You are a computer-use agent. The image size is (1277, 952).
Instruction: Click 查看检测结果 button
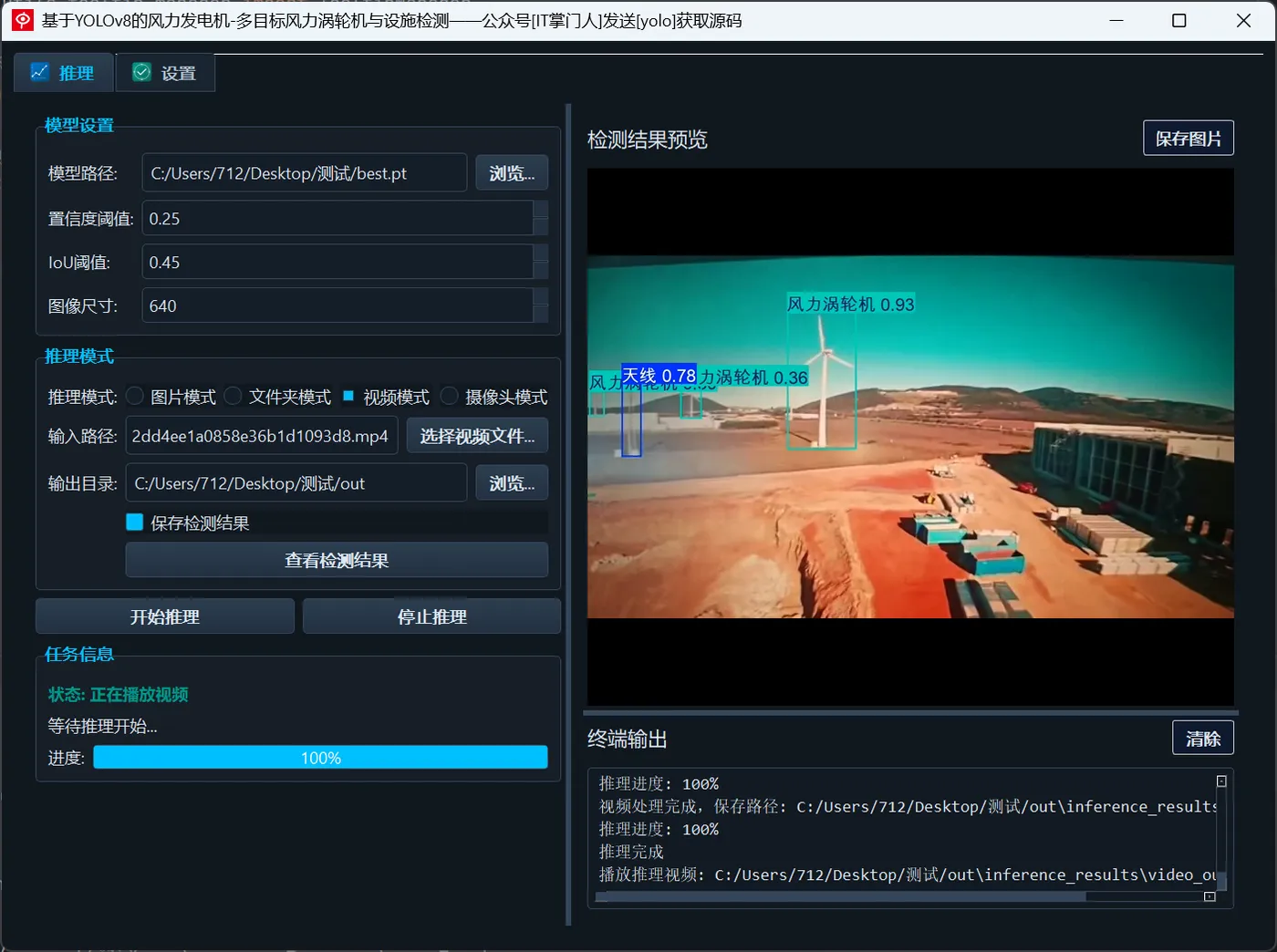337,560
